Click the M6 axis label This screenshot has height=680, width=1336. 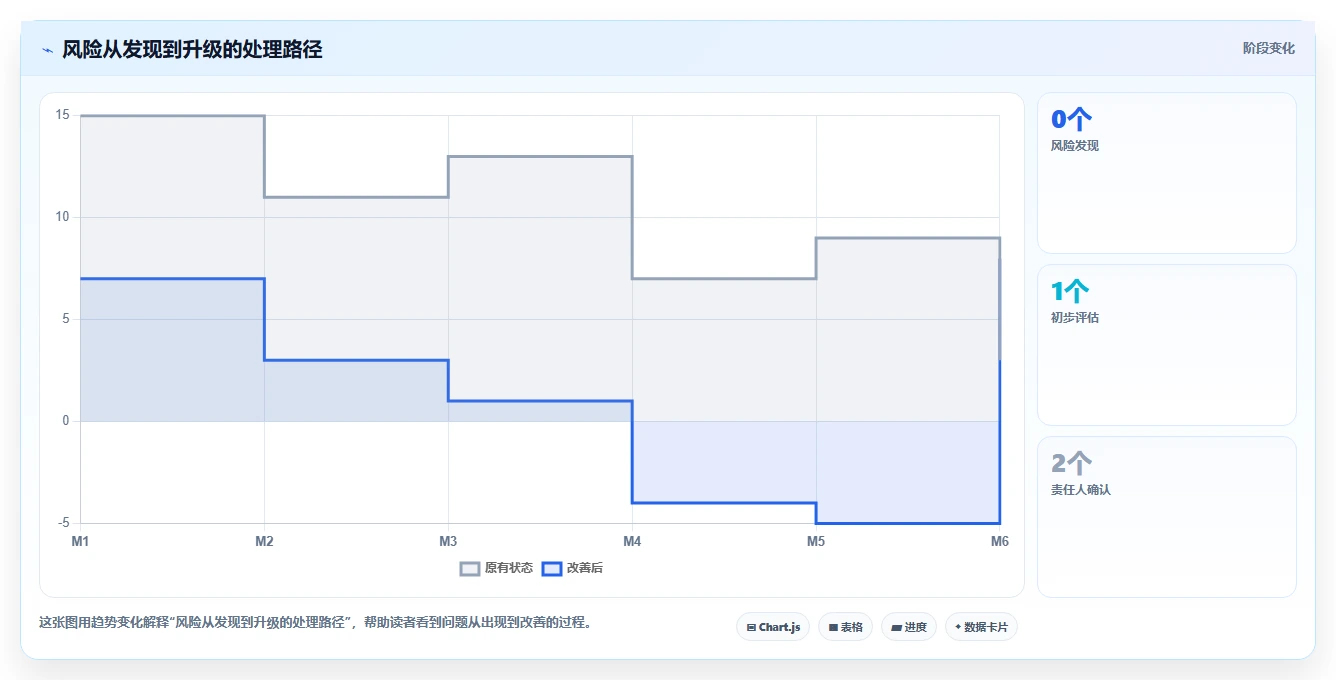click(1000, 541)
